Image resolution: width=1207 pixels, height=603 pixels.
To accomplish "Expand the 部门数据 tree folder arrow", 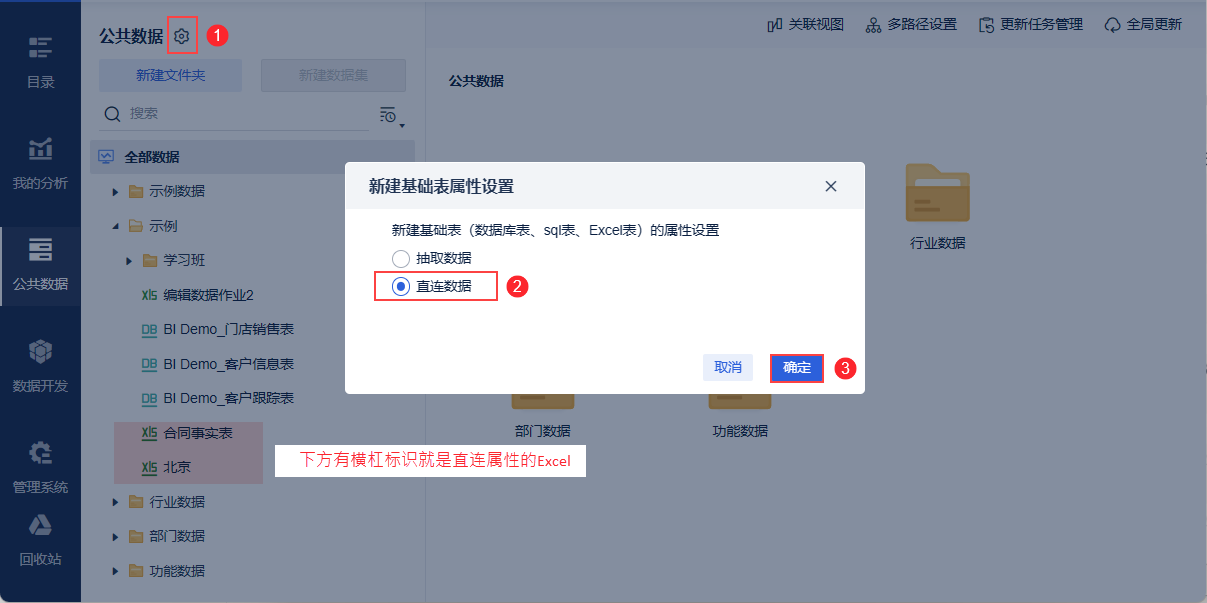I will (116, 536).
